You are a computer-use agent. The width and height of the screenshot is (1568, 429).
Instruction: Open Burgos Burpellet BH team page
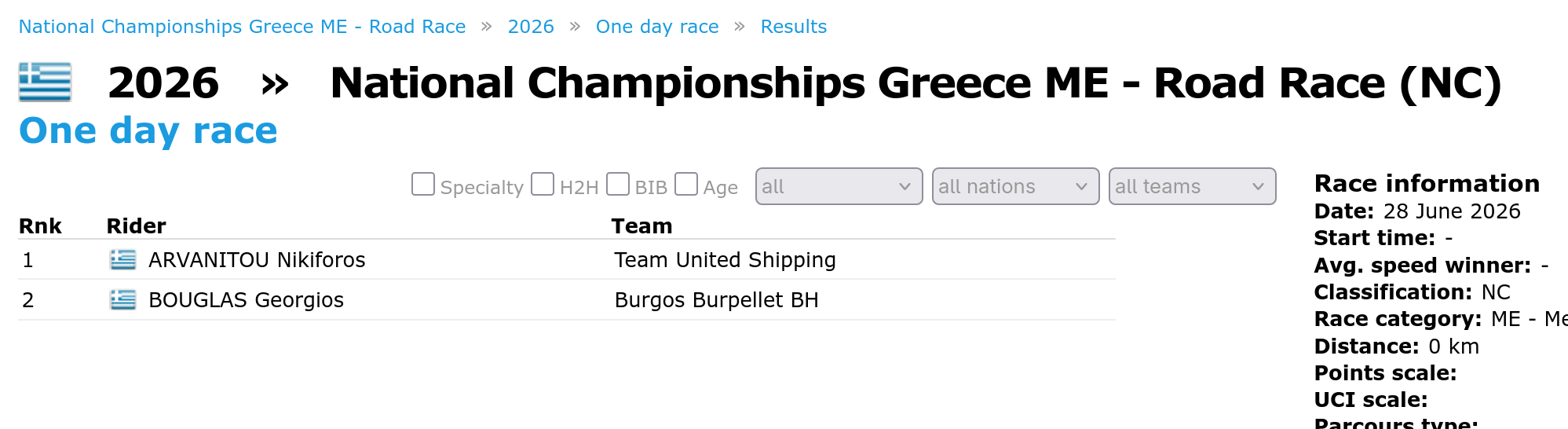[x=716, y=300]
